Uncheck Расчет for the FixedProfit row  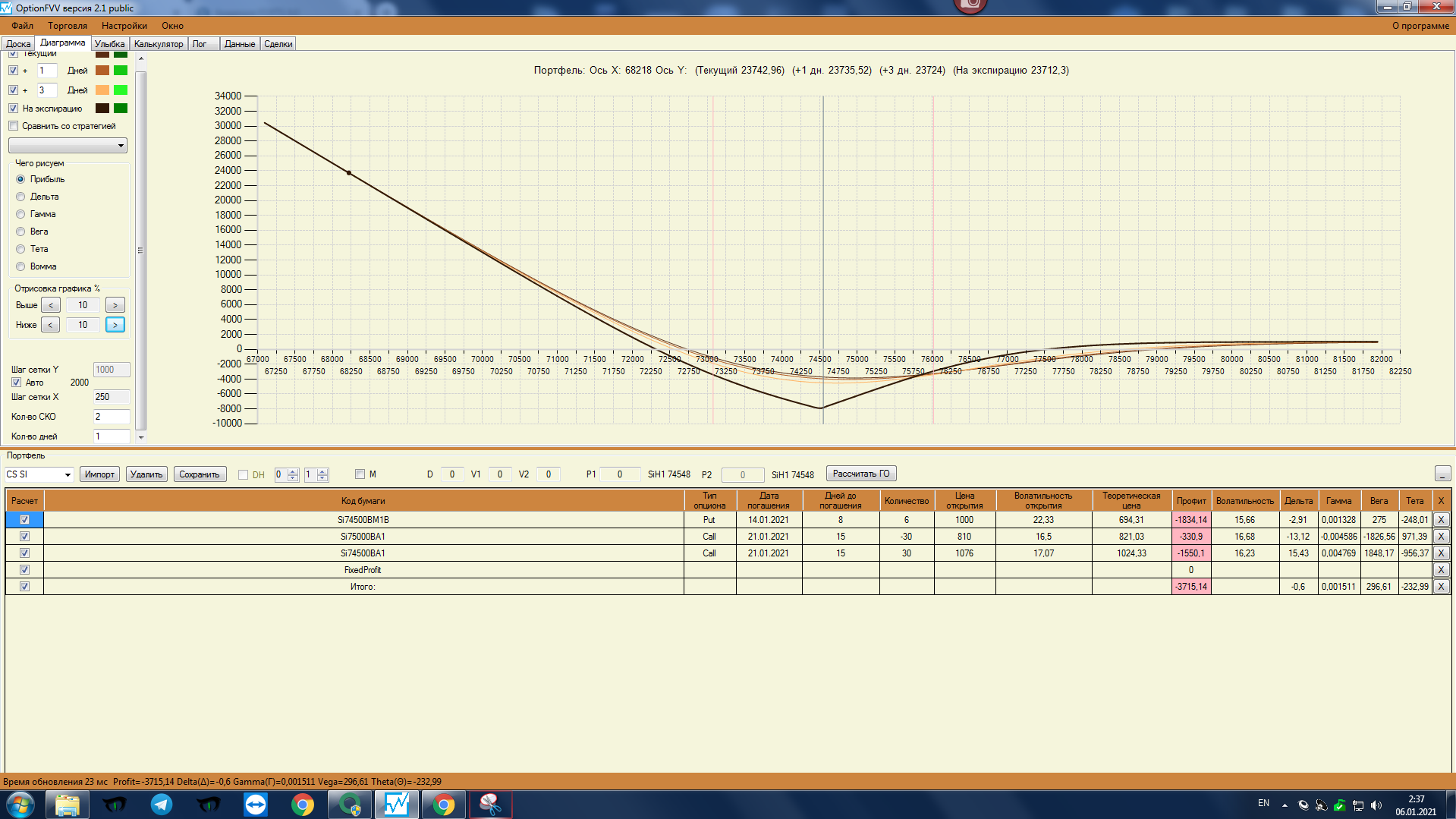pos(25,570)
